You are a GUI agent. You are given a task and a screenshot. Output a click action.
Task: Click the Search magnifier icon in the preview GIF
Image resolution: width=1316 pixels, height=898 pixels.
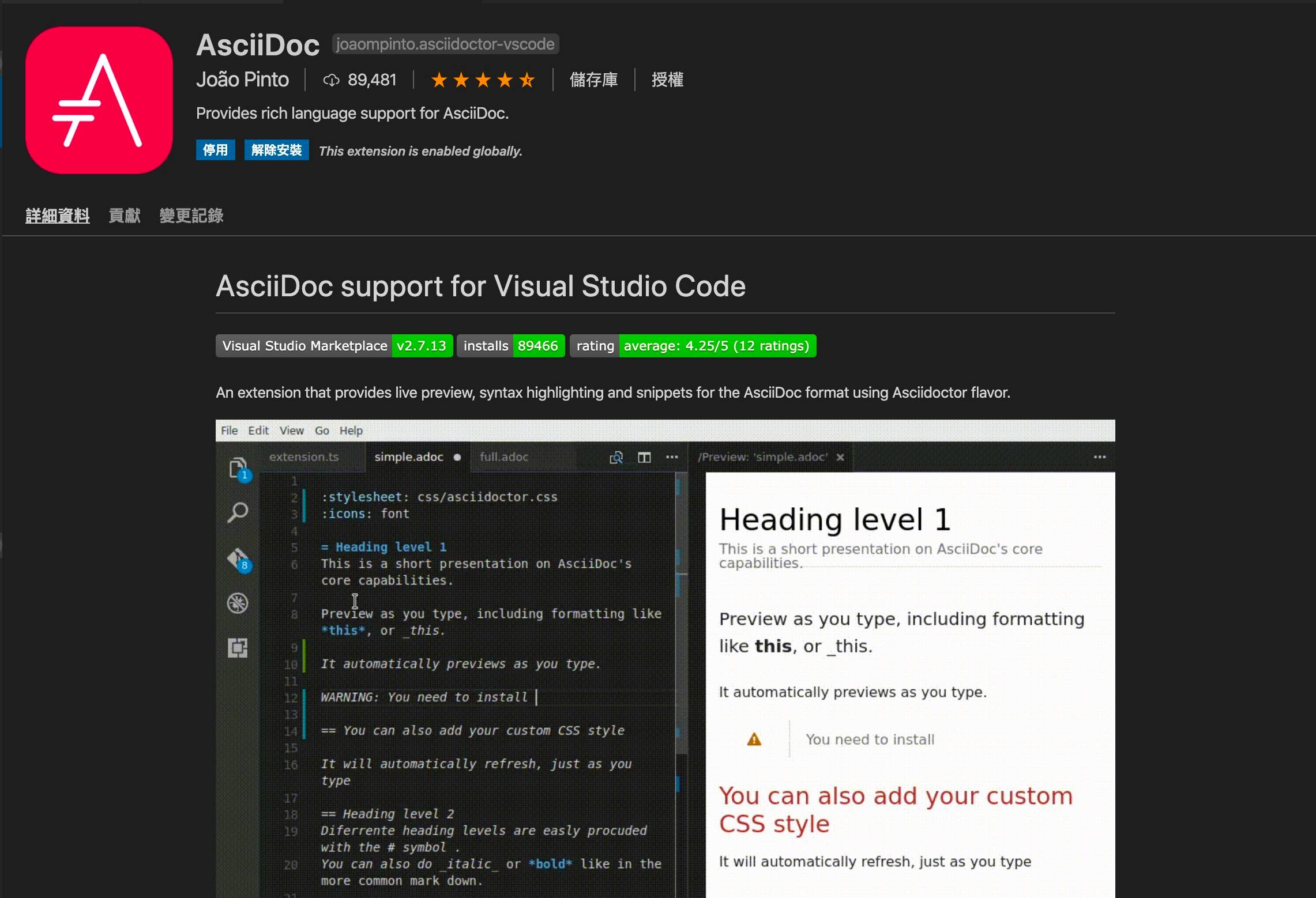[x=238, y=512]
